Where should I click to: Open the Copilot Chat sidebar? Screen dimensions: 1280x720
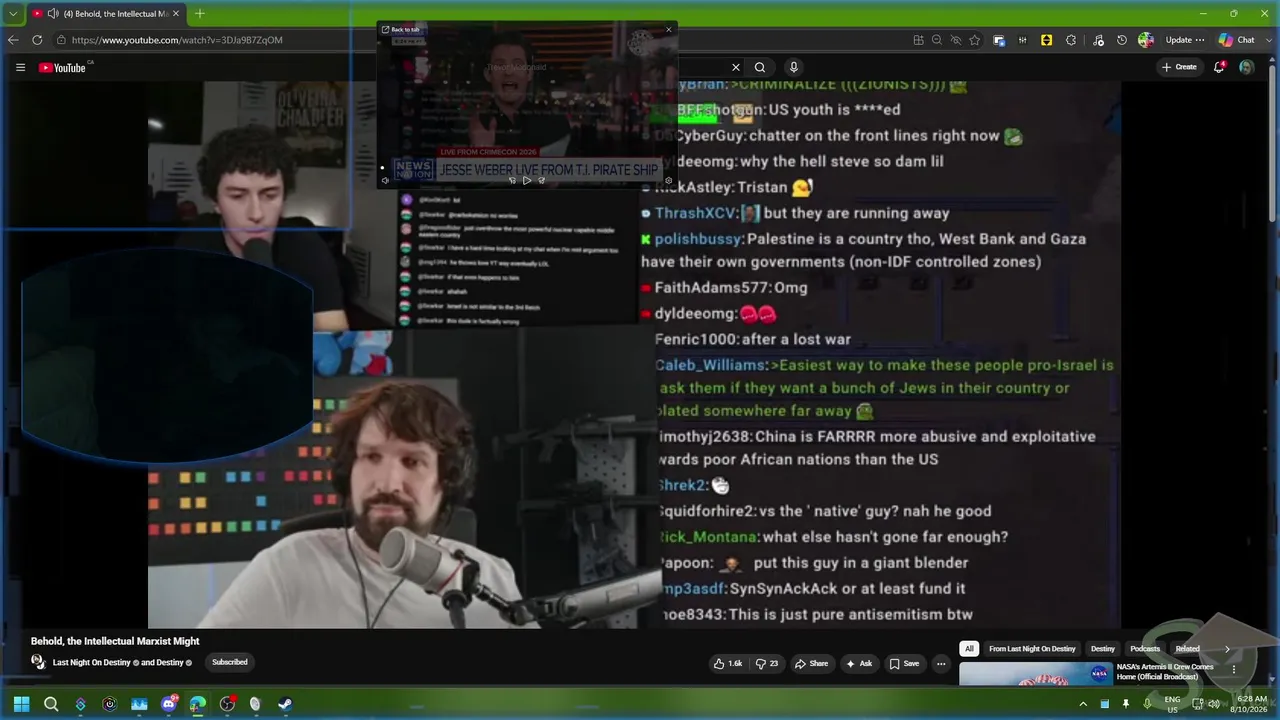point(1237,40)
